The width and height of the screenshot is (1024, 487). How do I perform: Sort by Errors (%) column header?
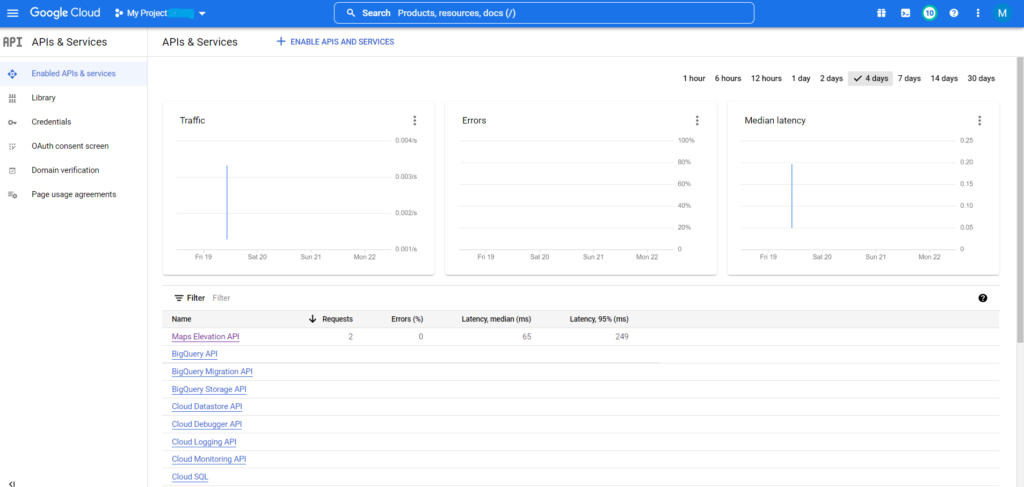pos(407,319)
